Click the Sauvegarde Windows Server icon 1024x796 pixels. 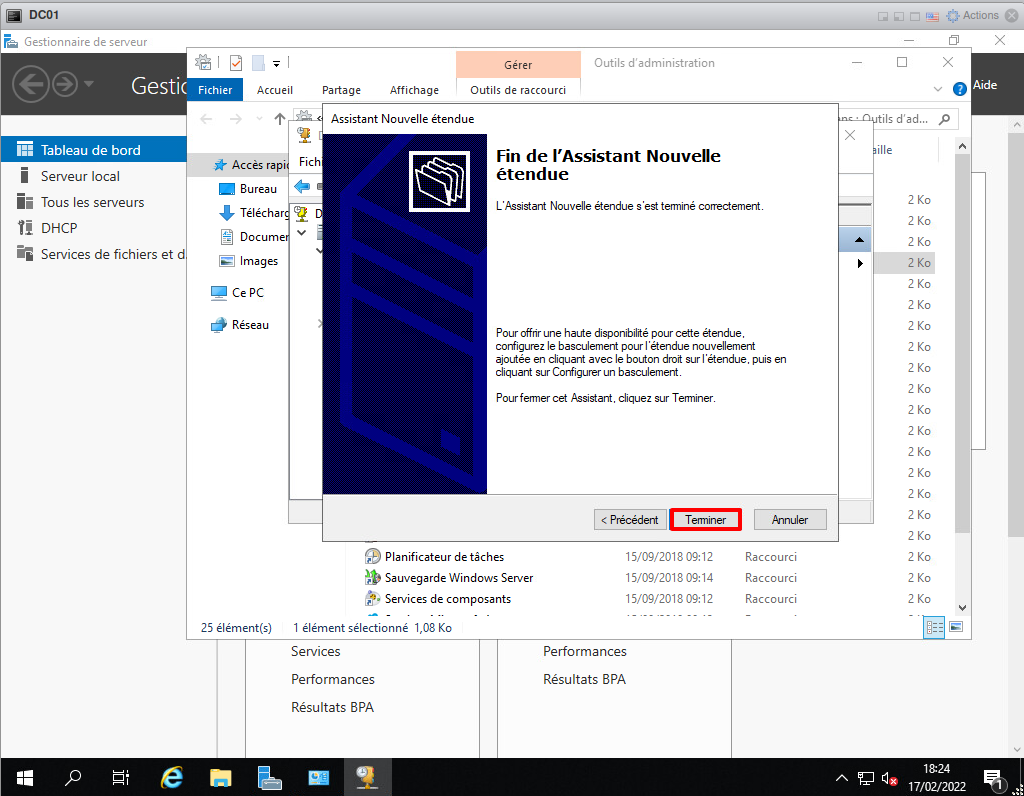(373, 578)
